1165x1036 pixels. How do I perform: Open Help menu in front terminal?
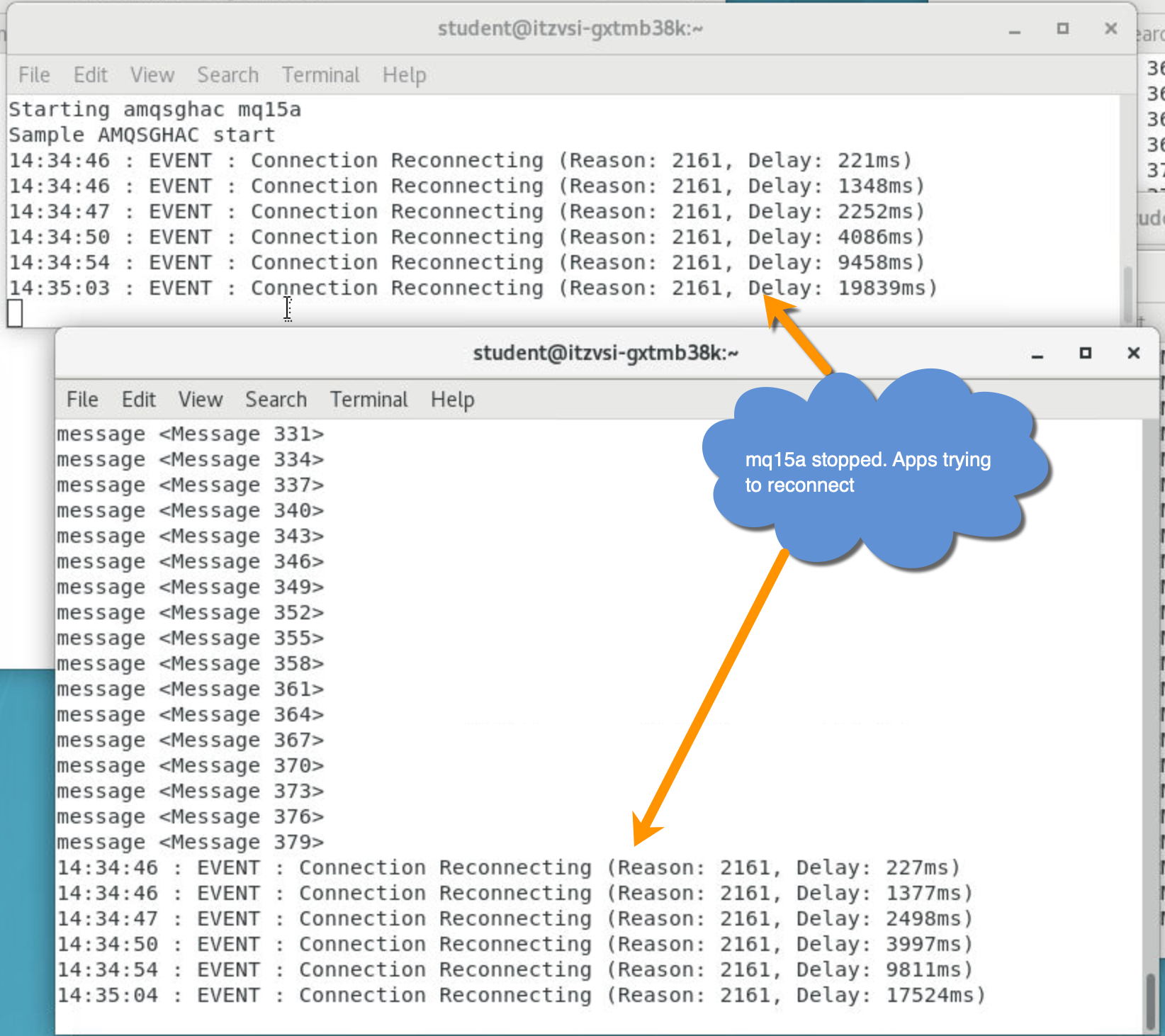tap(452, 400)
